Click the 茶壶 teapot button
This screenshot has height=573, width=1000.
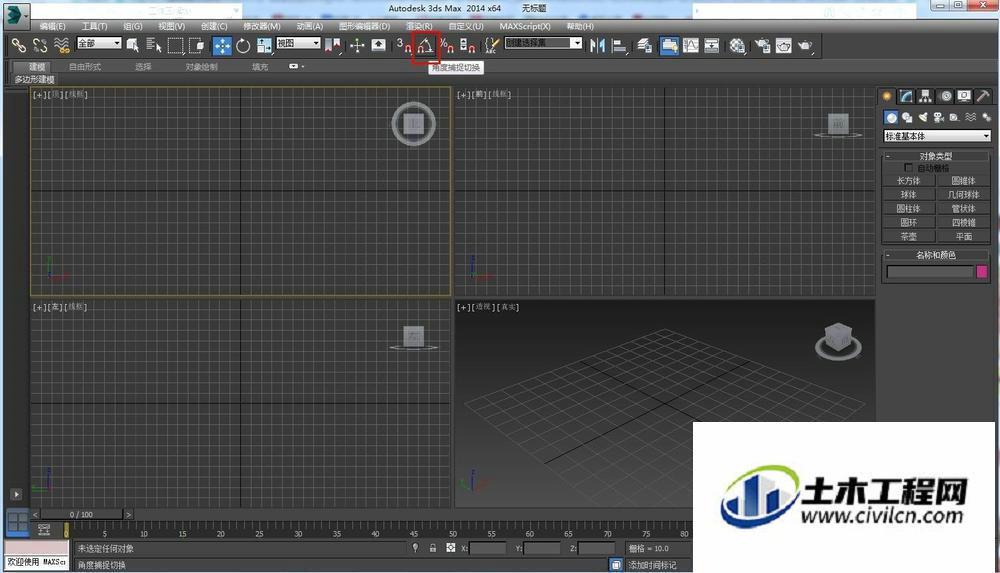click(x=909, y=237)
